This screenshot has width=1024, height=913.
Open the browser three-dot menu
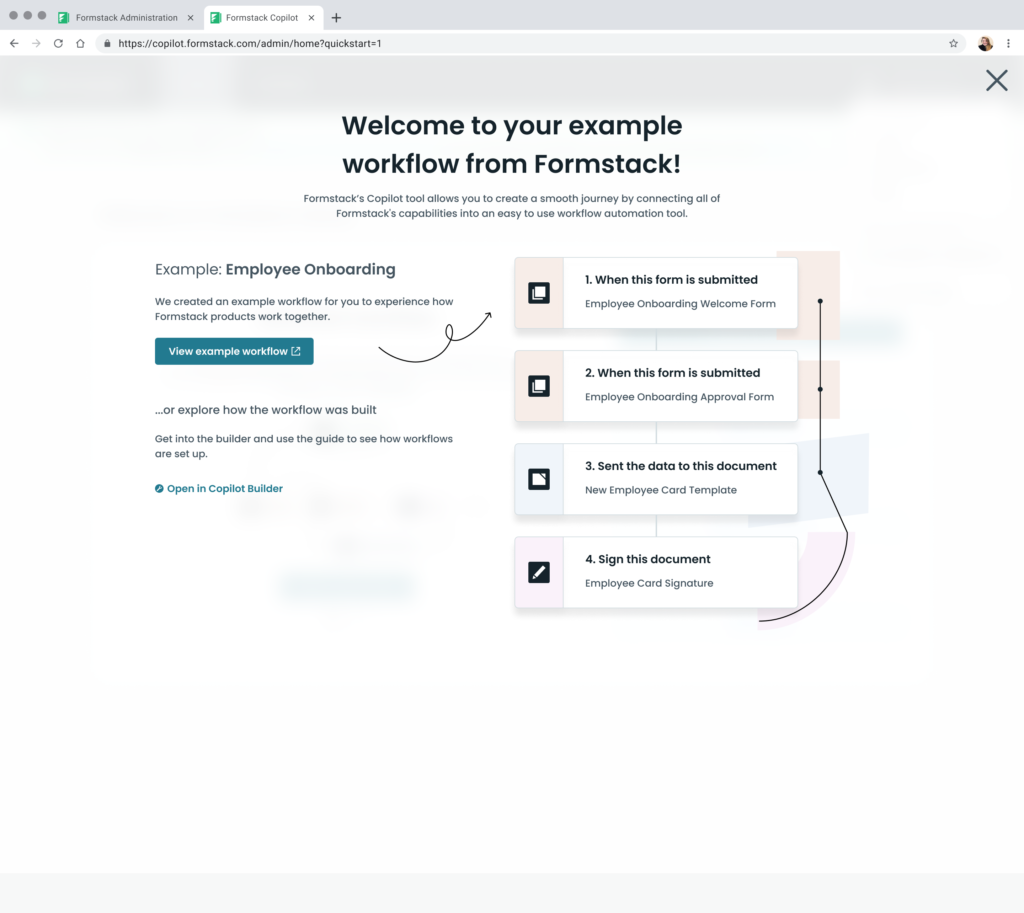(1008, 43)
